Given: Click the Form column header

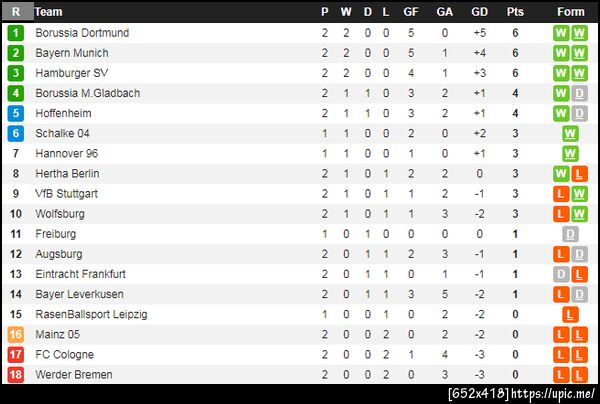Looking at the screenshot, I should (x=571, y=12).
